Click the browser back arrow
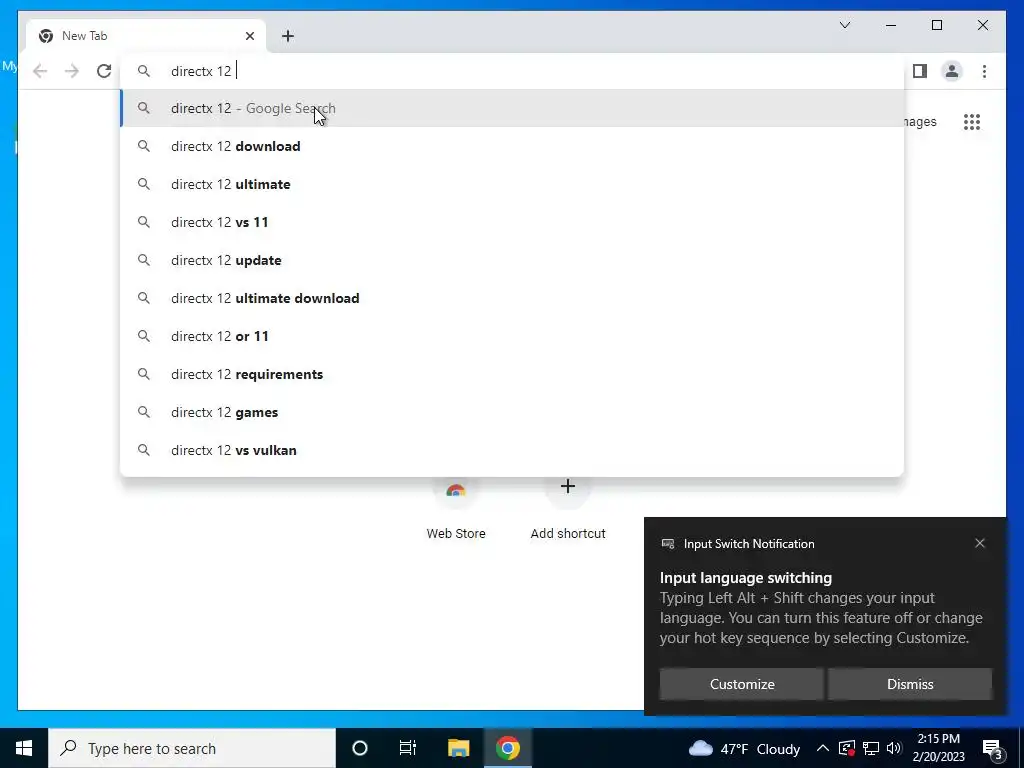1024x768 pixels. coord(40,71)
